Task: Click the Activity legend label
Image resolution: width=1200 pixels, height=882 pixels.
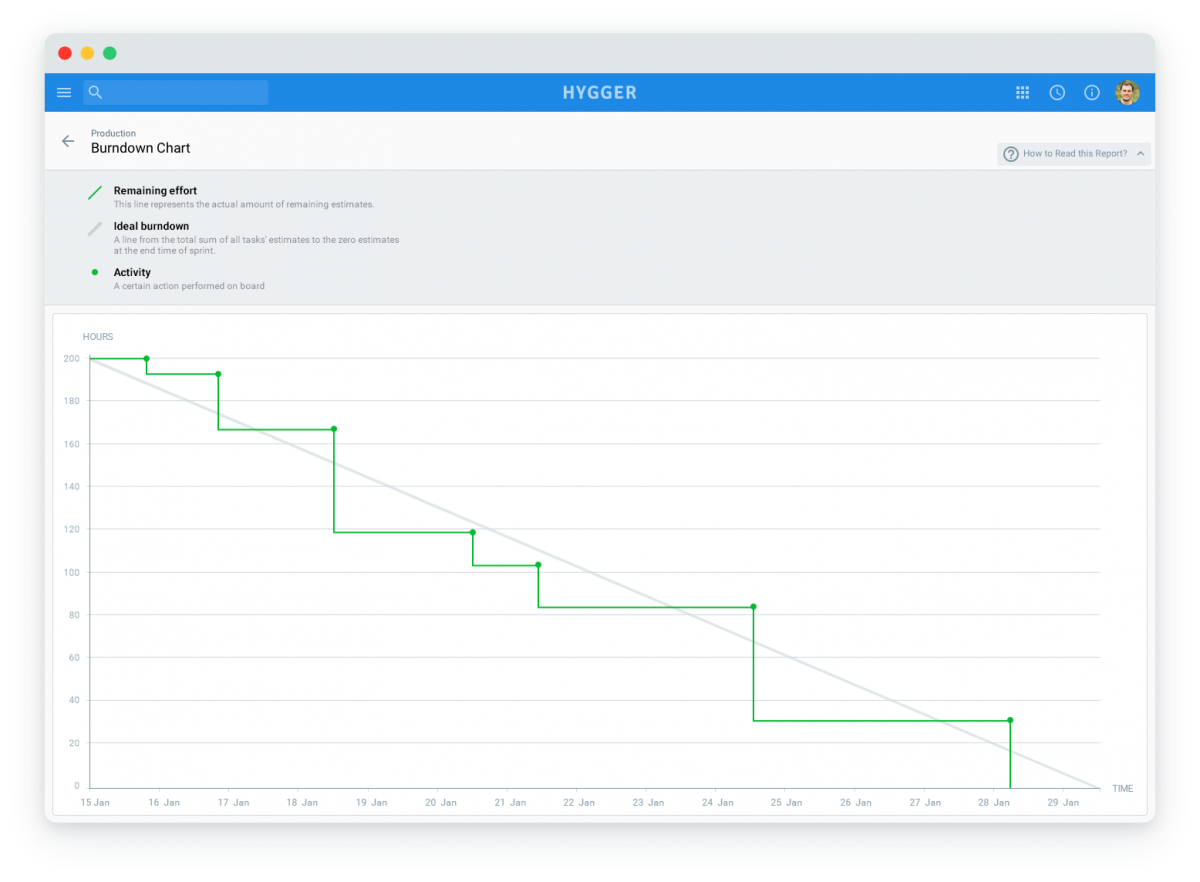Action: click(x=132, y=272)
